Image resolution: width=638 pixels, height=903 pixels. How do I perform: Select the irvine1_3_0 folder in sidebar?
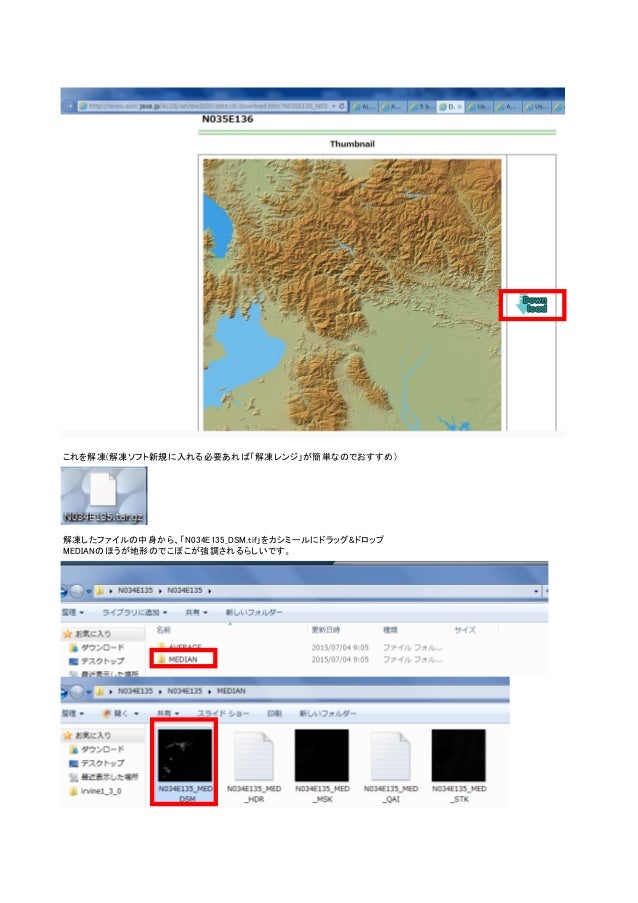point(95,791)
